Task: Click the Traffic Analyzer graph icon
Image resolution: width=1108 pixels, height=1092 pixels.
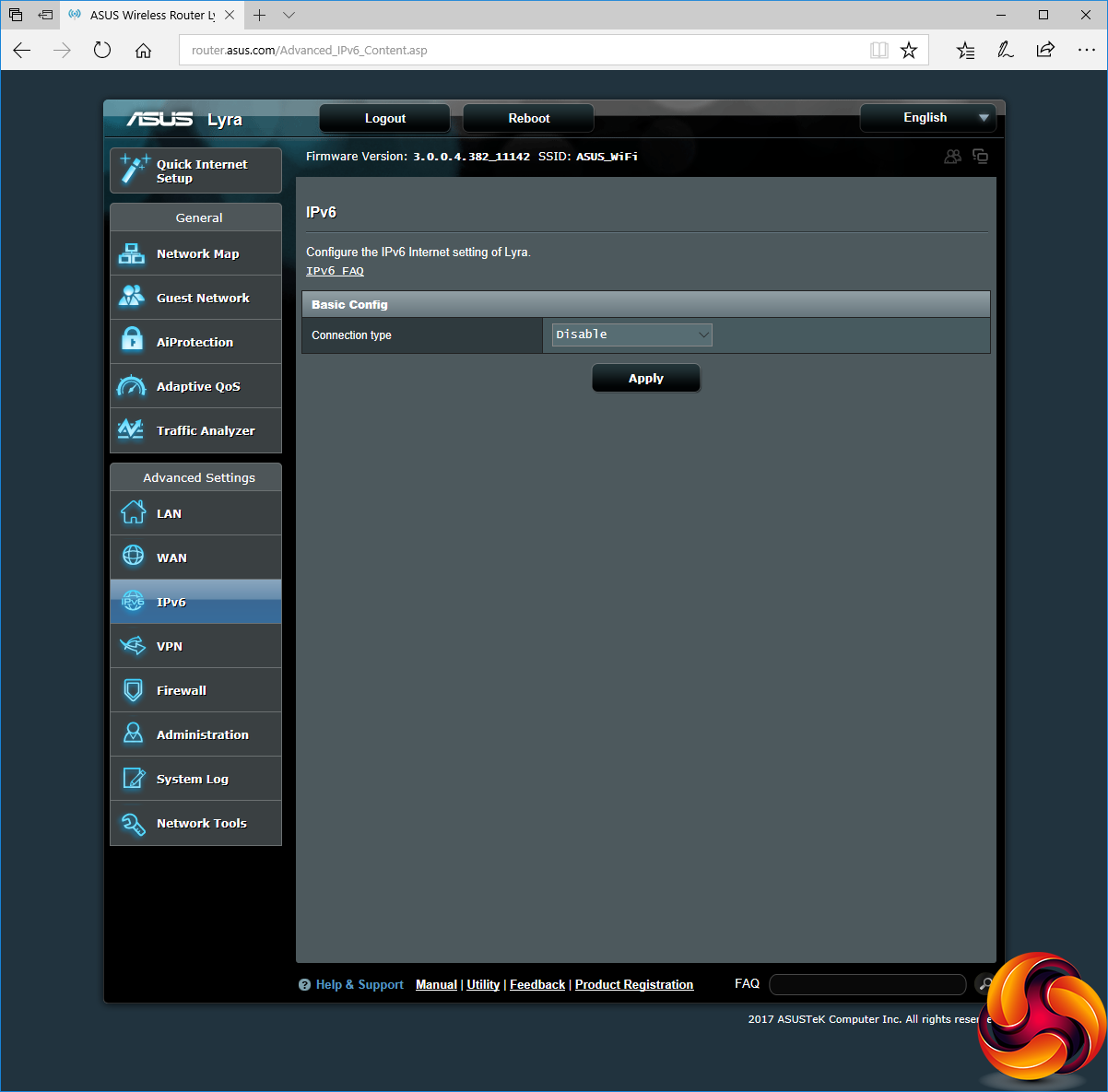Action: 131,429
